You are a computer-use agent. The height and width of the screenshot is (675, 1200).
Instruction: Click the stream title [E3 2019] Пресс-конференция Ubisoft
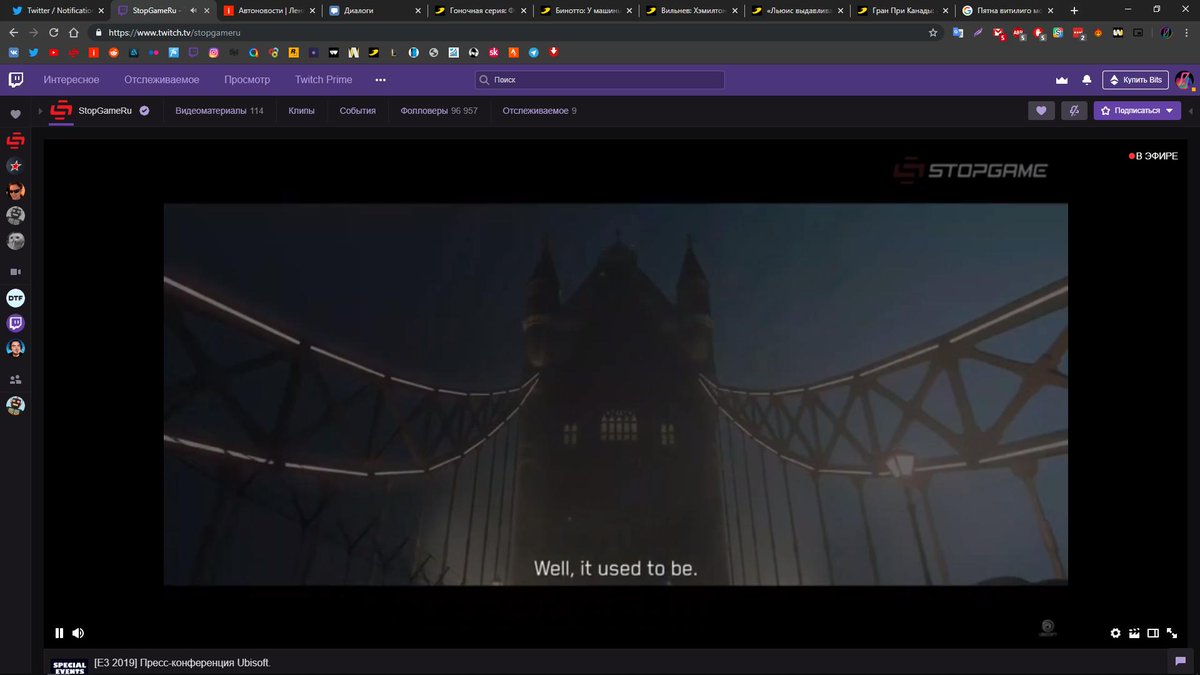tap(182, 662)
